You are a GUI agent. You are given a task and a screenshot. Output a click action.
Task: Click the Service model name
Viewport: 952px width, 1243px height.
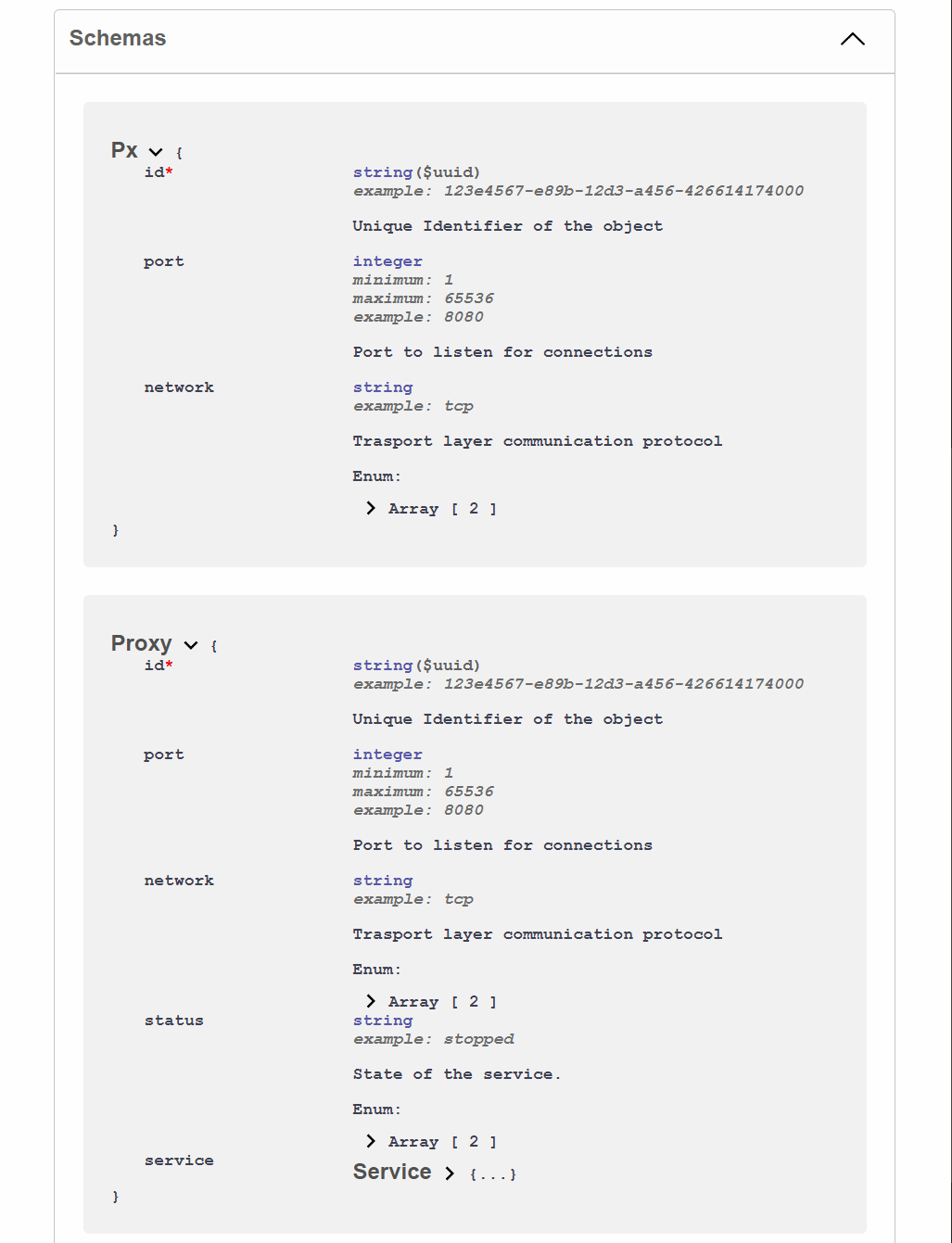click(x=392, y=1172)
